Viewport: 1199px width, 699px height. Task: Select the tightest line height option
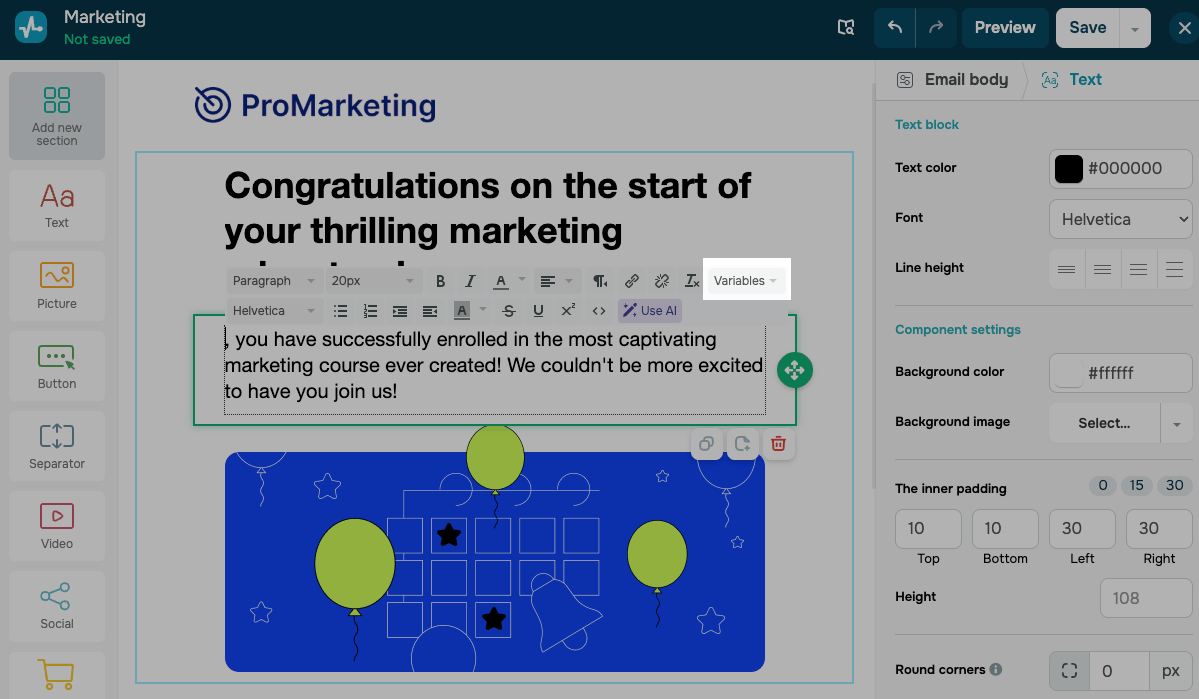(x=1067, y=269)
